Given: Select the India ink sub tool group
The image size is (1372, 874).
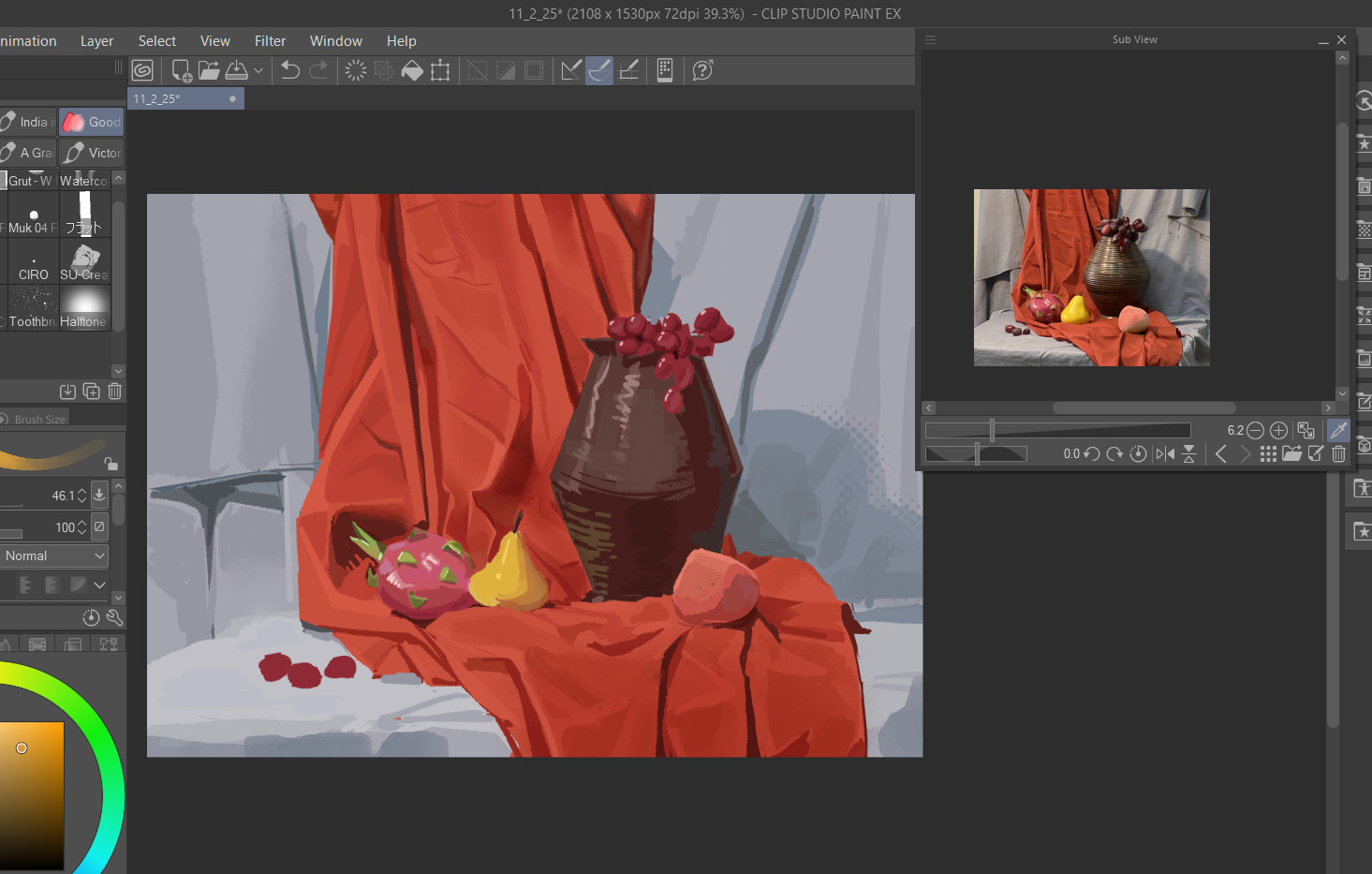Looking at the screenshot, I should (x=27, y=122).
